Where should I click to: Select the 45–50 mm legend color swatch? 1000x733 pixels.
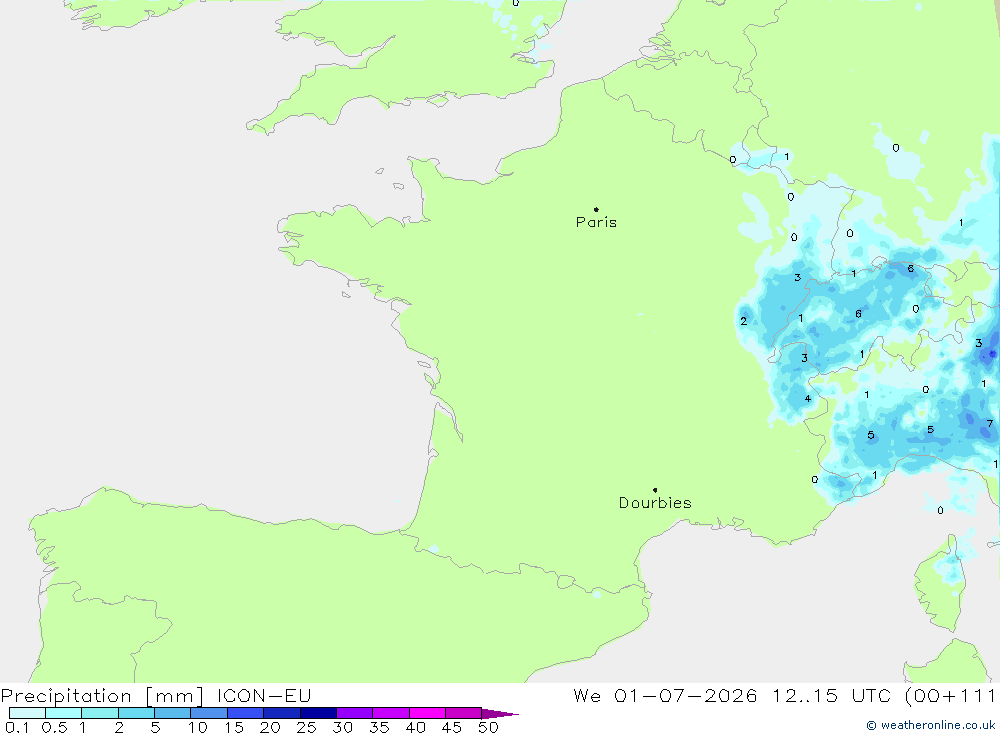pyautogui.click(x=464, y=713)
